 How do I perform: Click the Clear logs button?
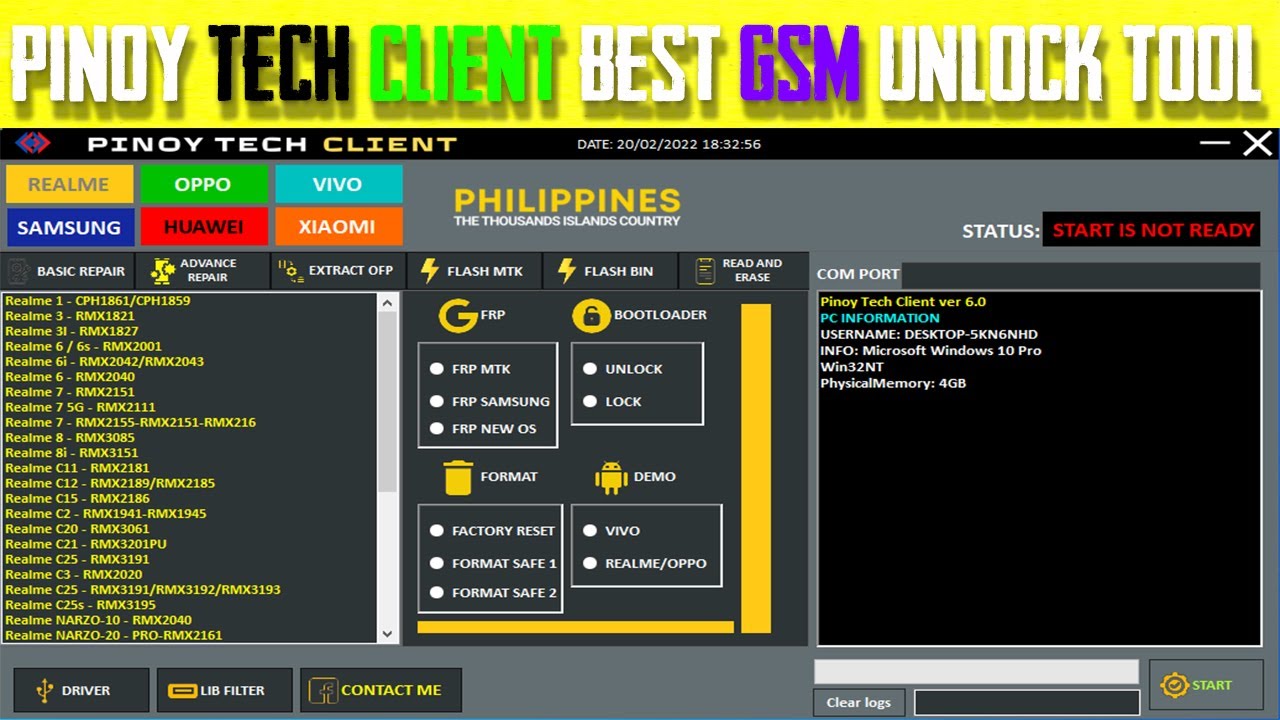tap(859, 702)
